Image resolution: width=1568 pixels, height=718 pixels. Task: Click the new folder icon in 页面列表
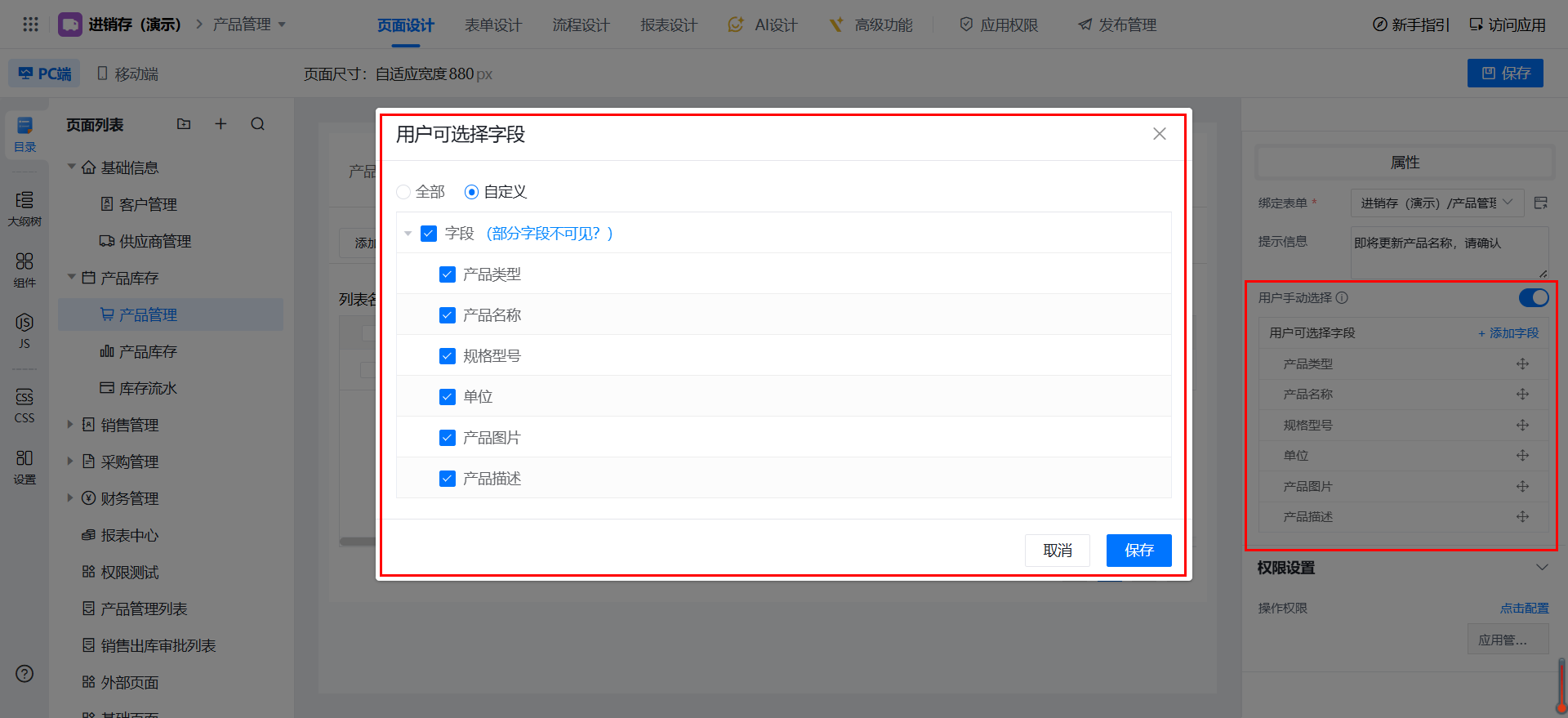pos(184,124)
